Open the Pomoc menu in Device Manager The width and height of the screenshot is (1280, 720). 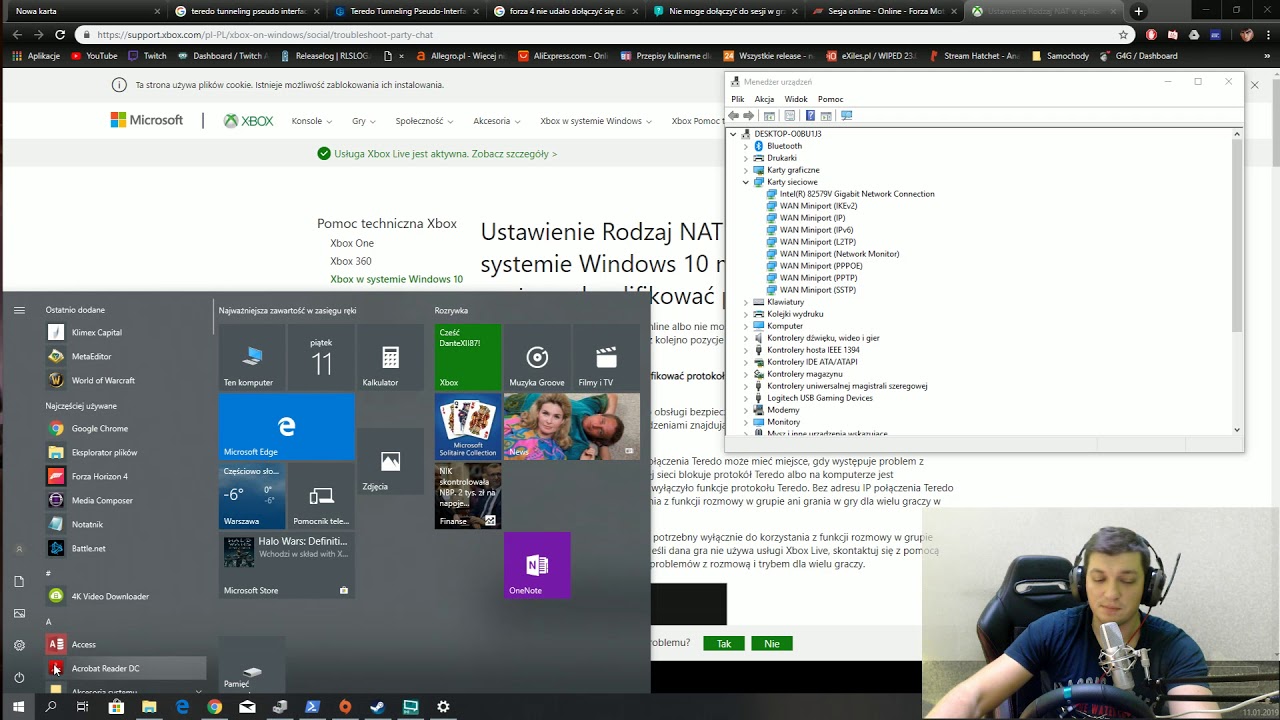click(830, 99)
